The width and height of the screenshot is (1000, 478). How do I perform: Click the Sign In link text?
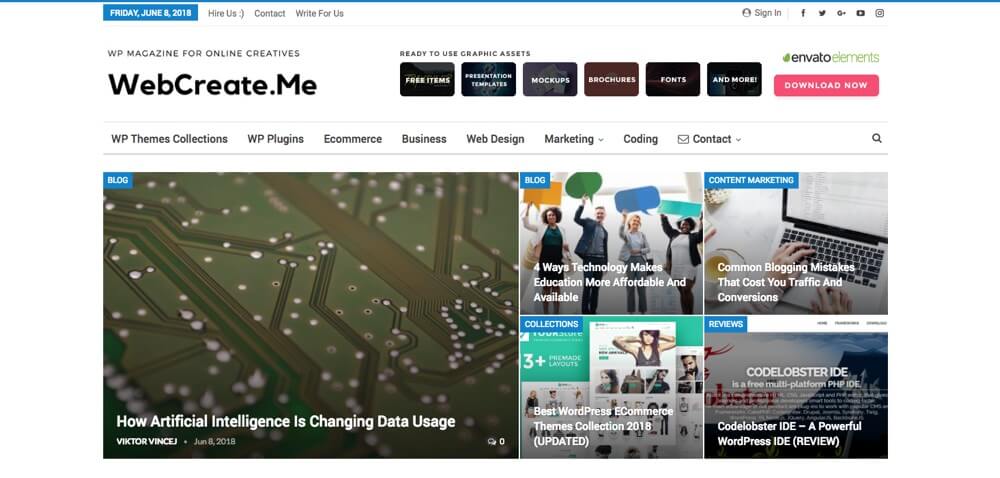(768, 13)
